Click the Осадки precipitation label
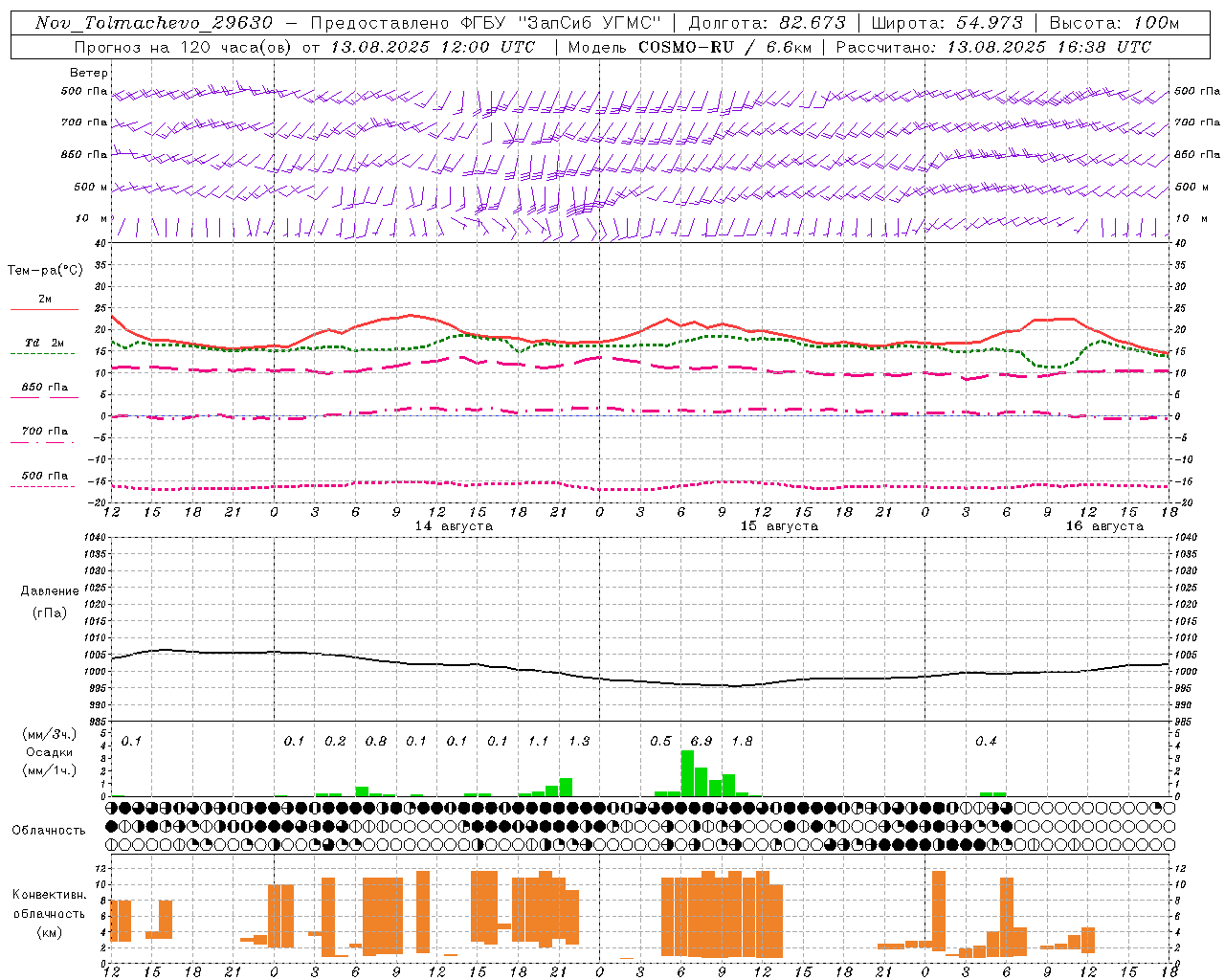This screenshot has height=980, width=1225. (50, 752)
